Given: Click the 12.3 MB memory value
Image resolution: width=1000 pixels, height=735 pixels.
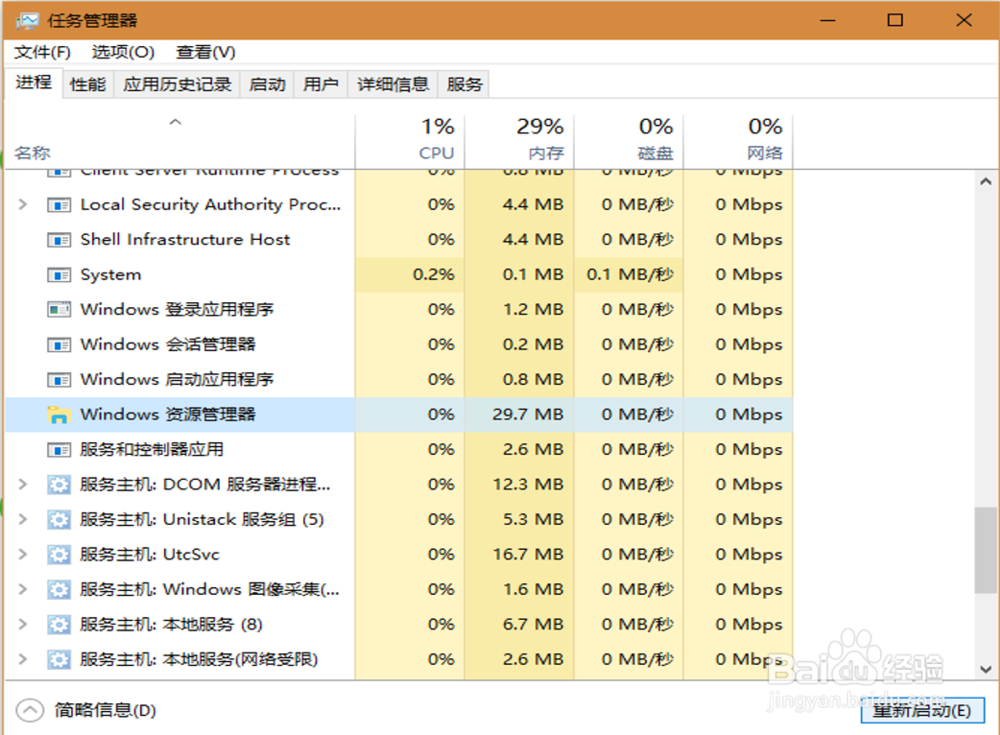Looking at the screenshot, I should point(528,485).
